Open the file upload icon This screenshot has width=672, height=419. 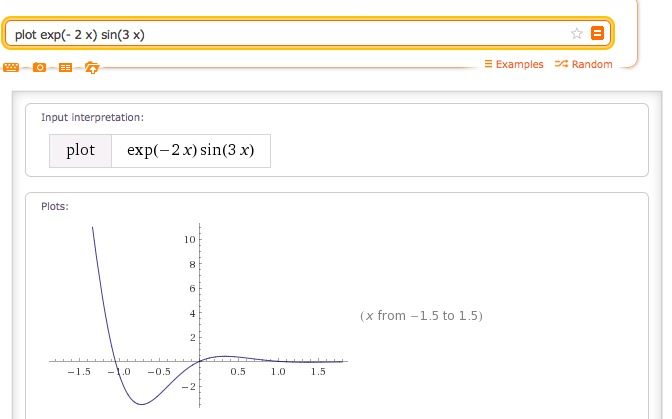tap(92, 67)
